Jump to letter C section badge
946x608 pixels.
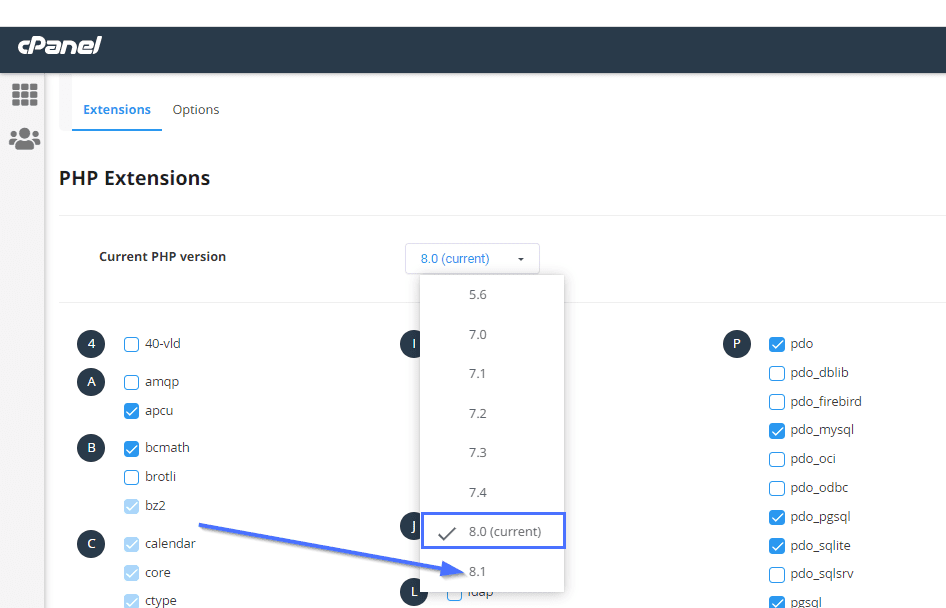click(x=91, y=544)
